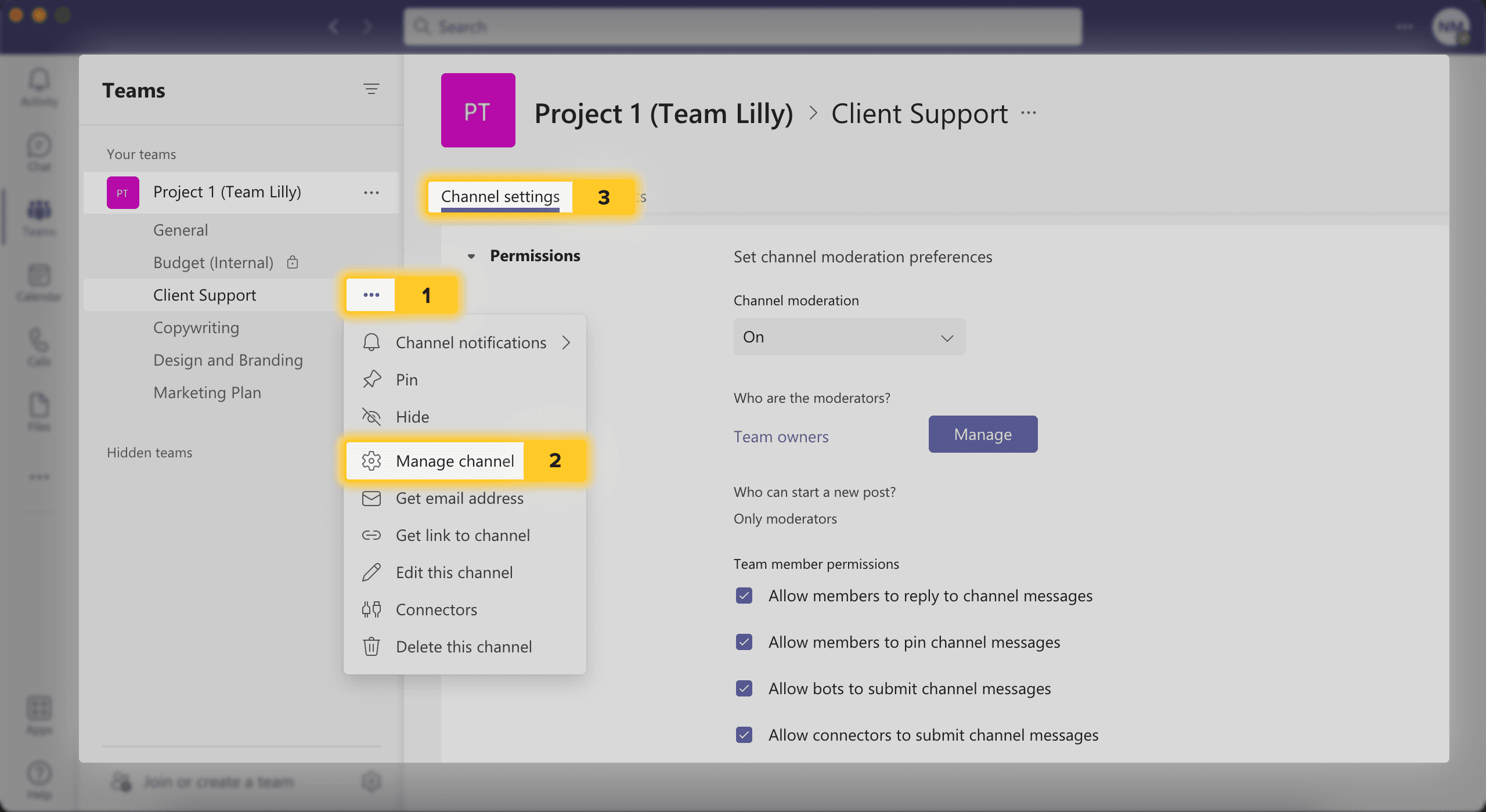This screenshot has height=812, width=1486.
Task: Collapse the Permissions section expander
Action: pyautogui.click(x=470, y=255)
